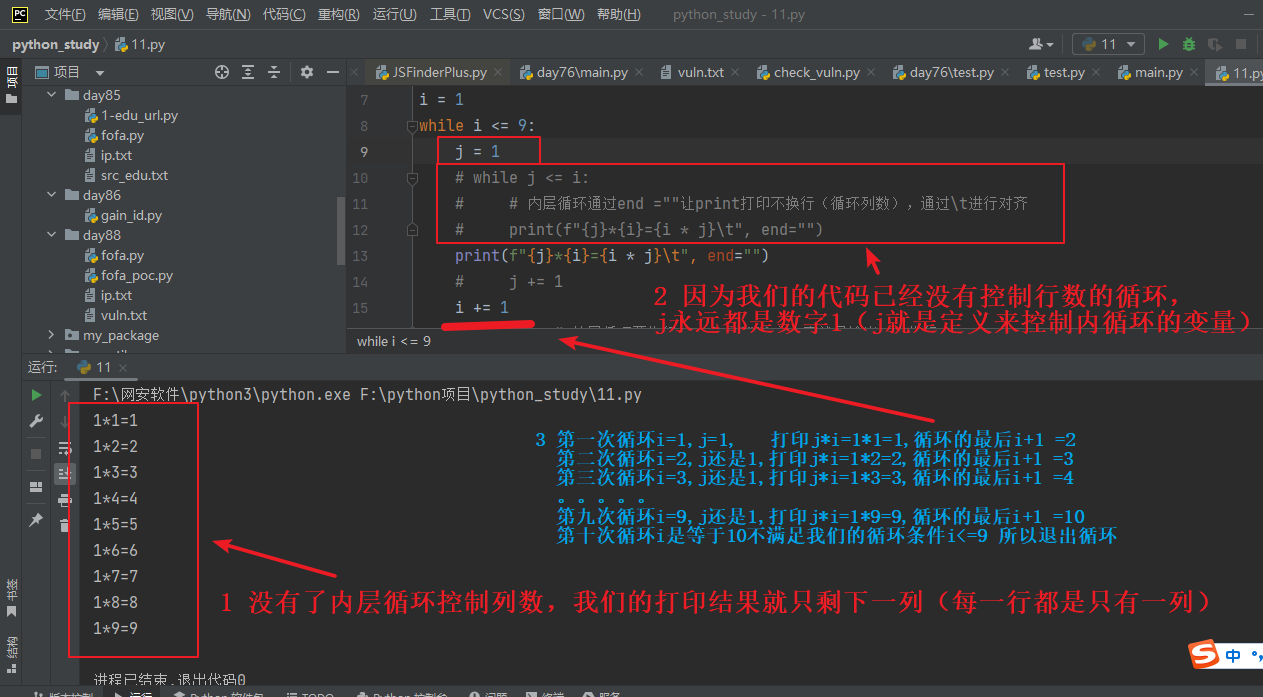This screenshot has width=1263, height=697.
Task: Click the Sogou 中 input method indicator
Action: [x=1233, y=655]
